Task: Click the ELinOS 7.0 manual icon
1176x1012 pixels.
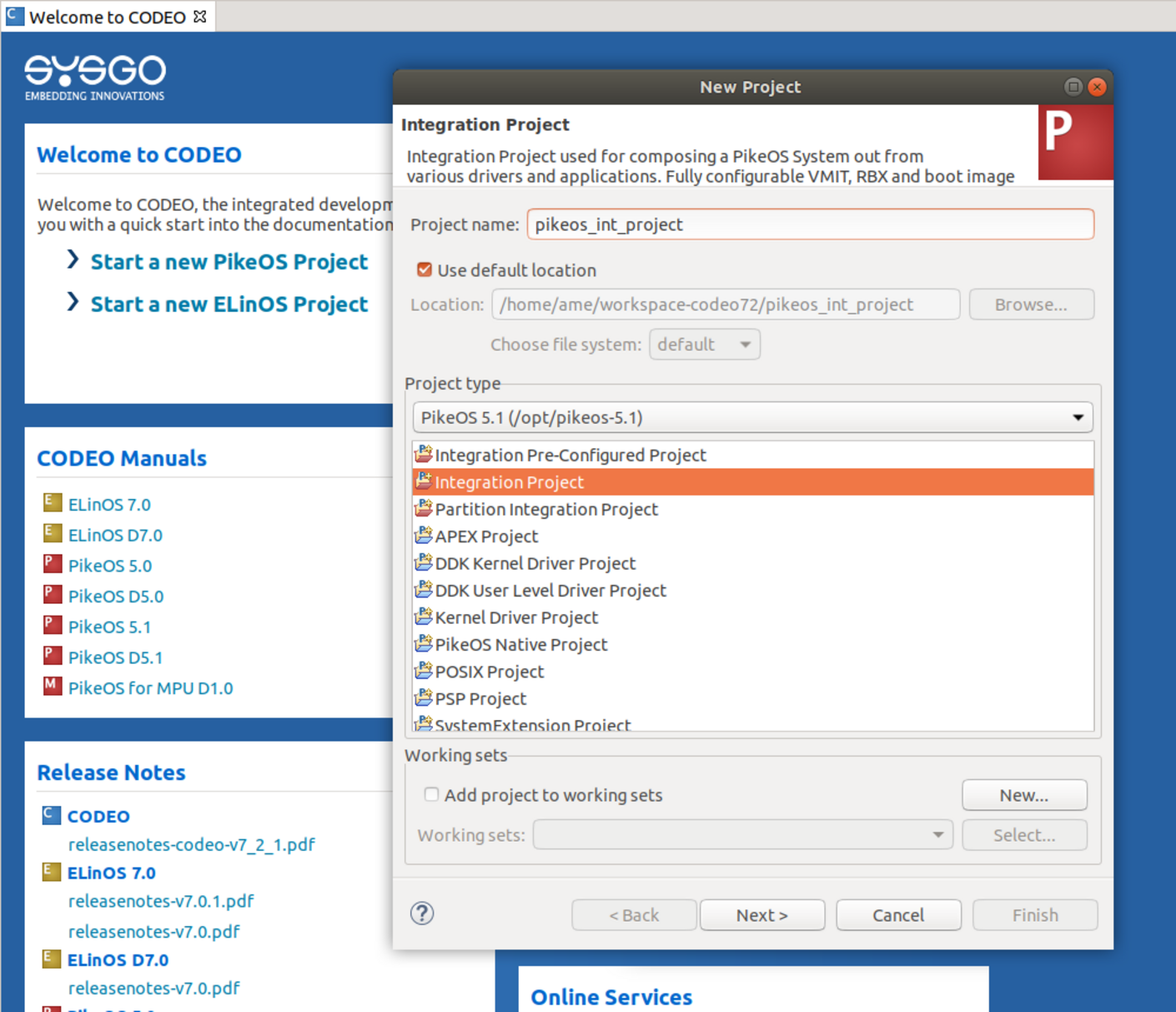Action: (52, 502)
